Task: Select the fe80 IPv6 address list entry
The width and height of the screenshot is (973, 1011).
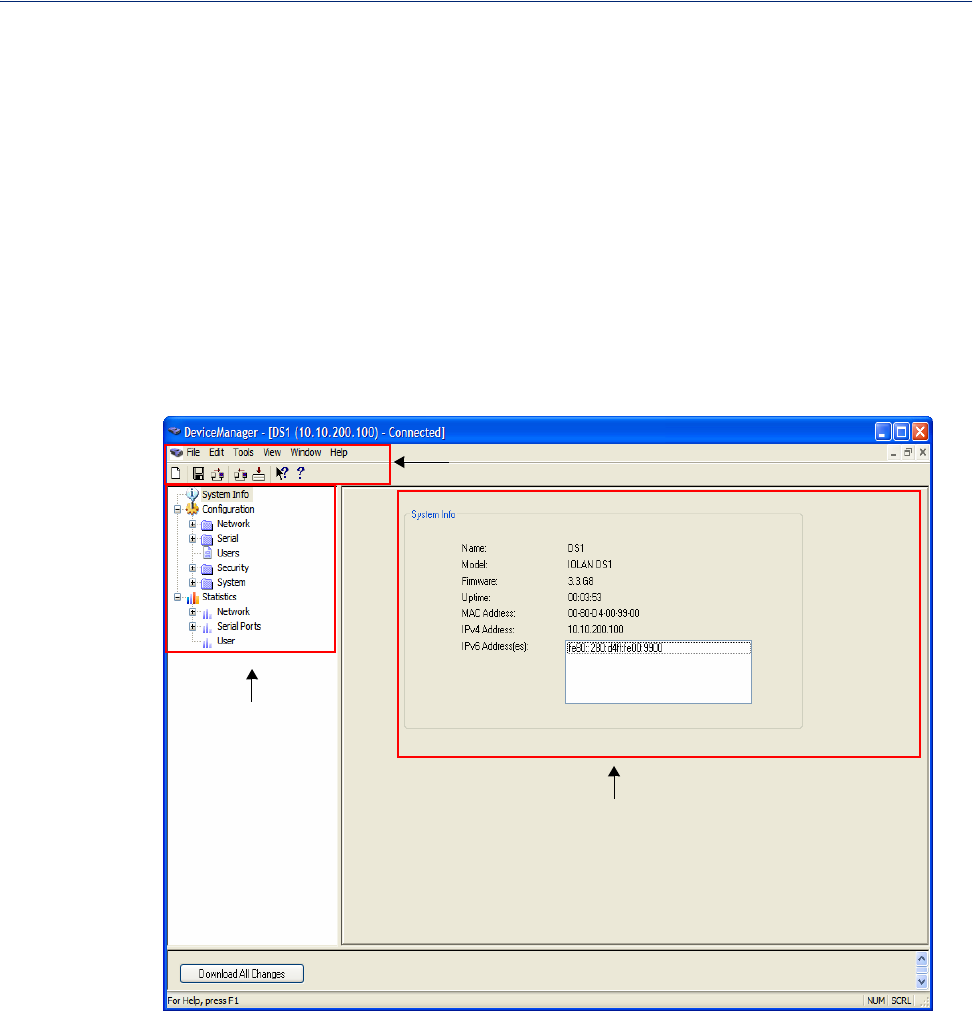Action: 658,648
